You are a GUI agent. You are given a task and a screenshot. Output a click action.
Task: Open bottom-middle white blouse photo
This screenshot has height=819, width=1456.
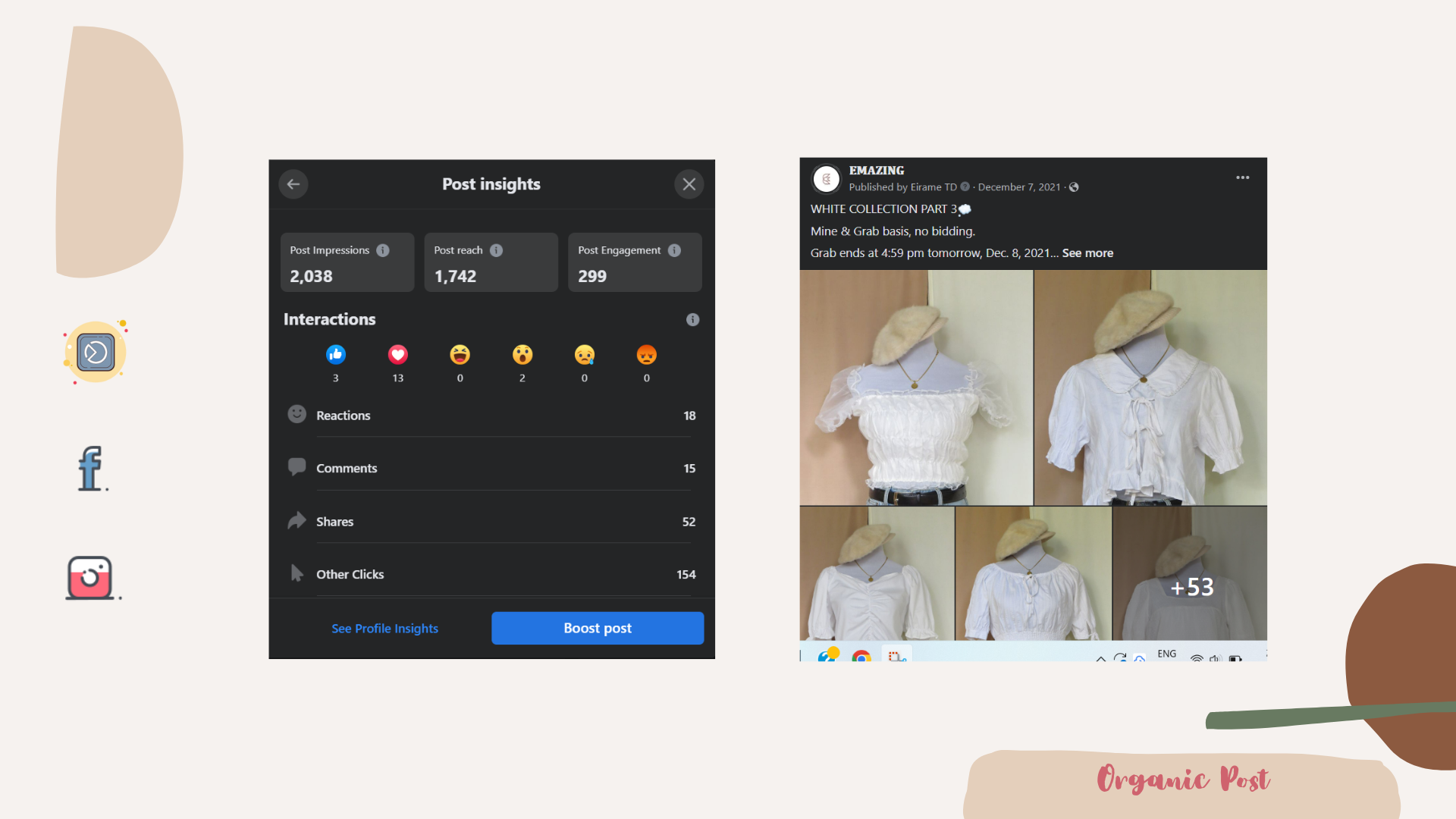(x=1033, y=573)
